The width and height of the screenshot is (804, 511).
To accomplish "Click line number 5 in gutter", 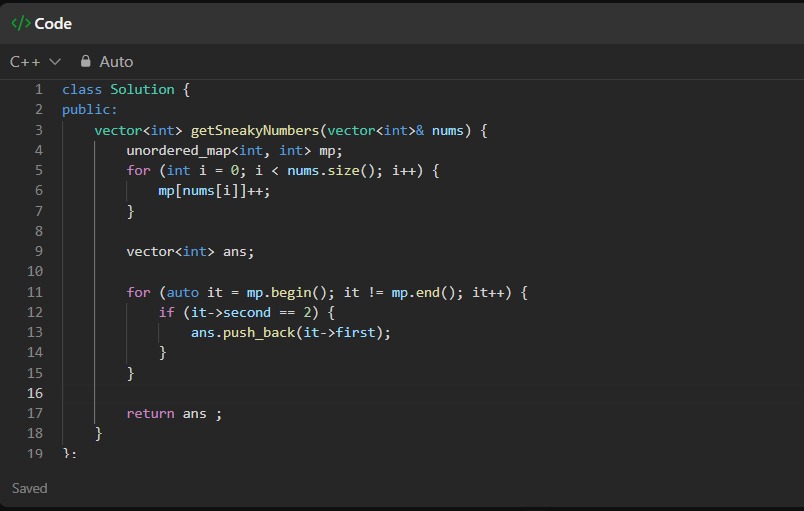I will tap(39, 170).
